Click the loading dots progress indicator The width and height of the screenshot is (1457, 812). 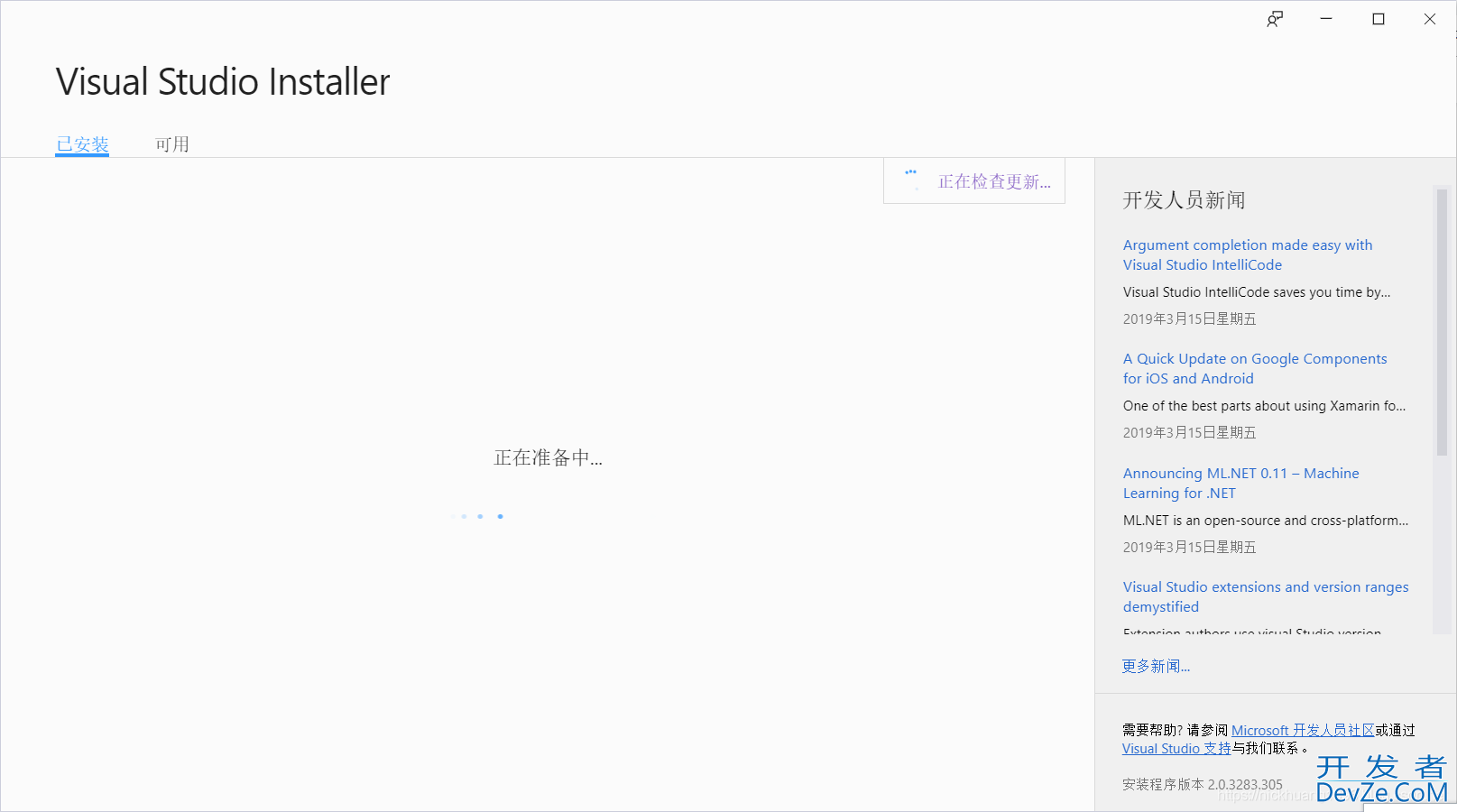pyautogui.click(x=478, y=516)
